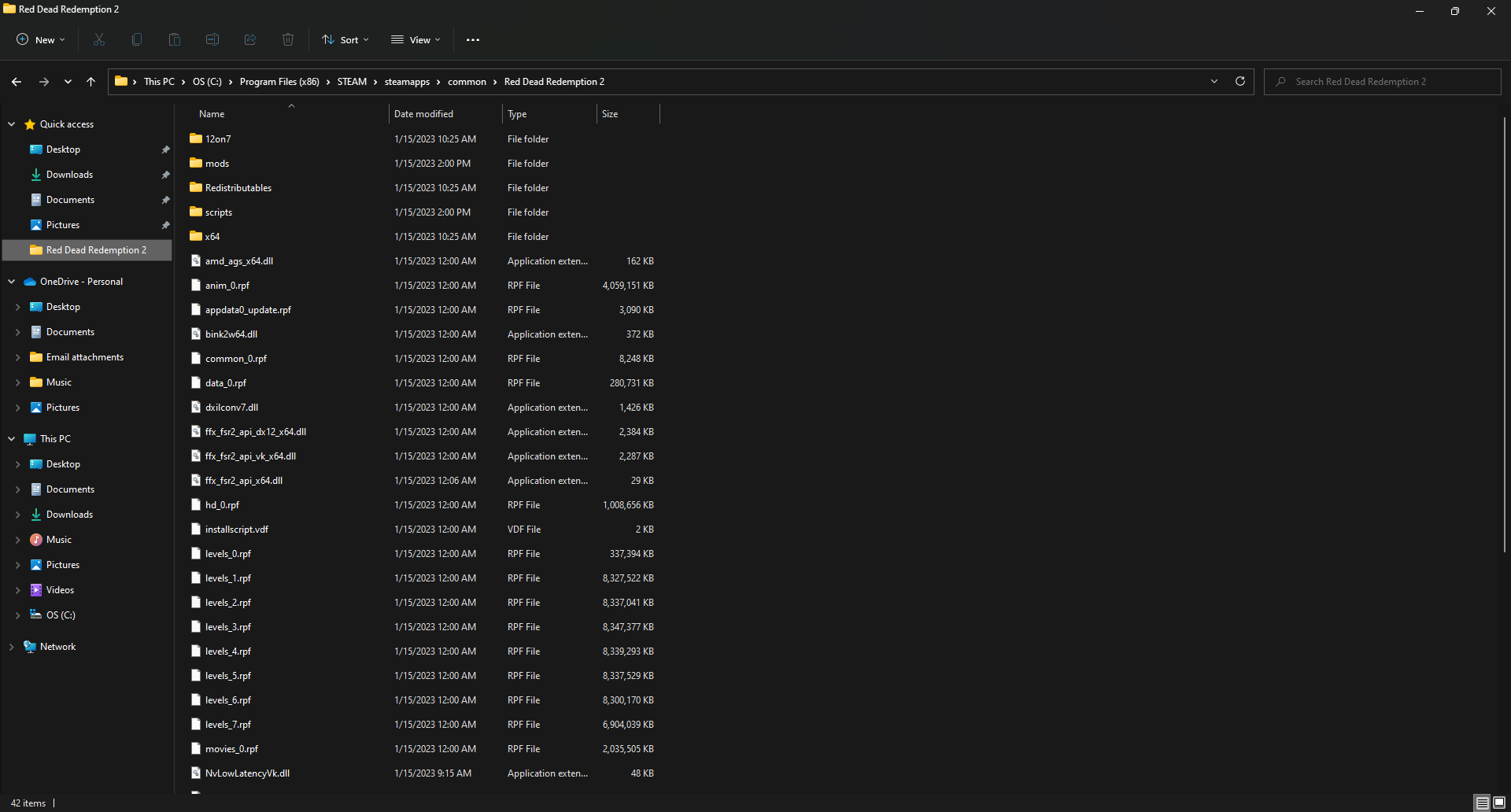This screenshot has width=1511, height=812.
Task: Collapse the Quick access tree section
Action: pyautogui.click(x=12, y=124)
